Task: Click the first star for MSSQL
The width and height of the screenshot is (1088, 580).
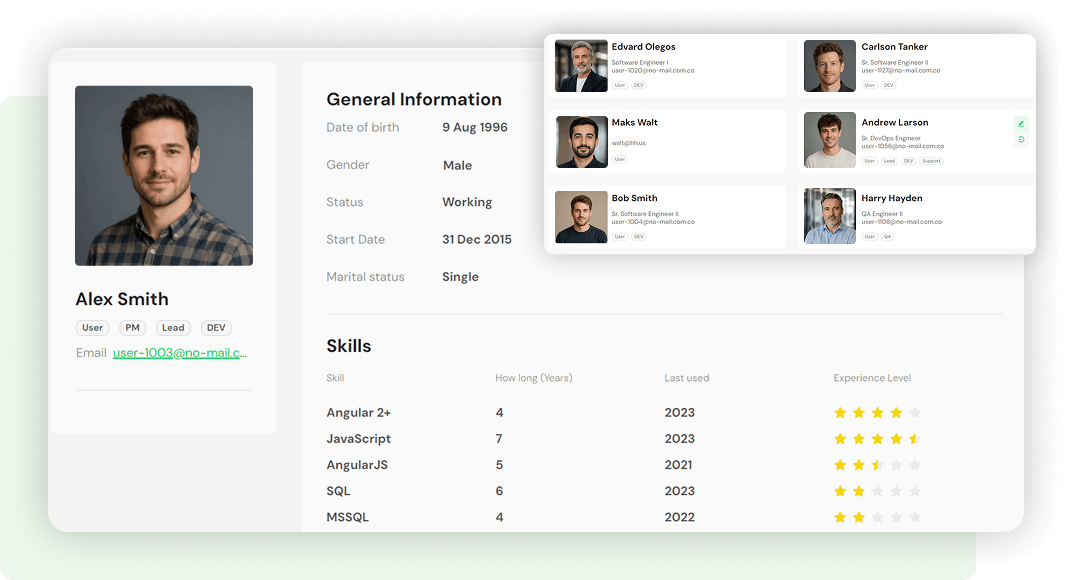Action: 839,517
